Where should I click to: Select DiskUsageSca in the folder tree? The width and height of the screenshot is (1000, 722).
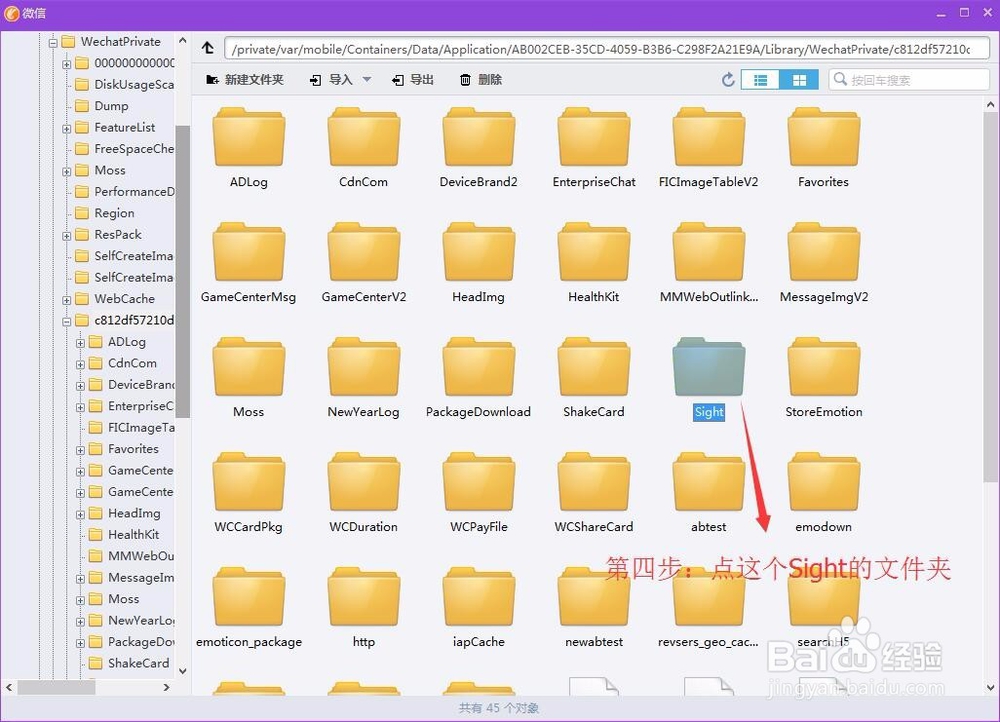(134, 84)
